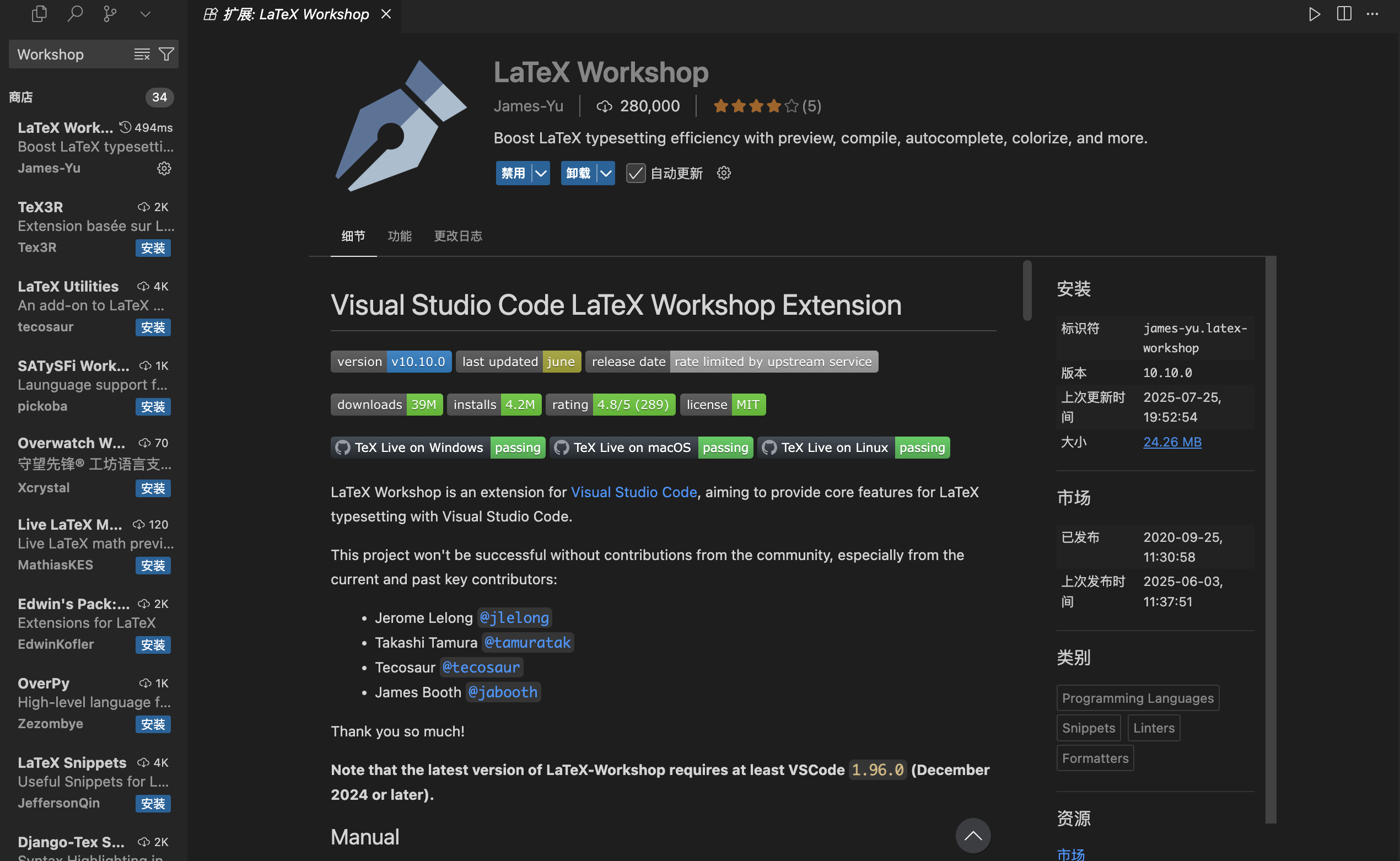Open TeX Live on Linux passing badge
Screen dimensions: 1400x861
coord(853,448)
